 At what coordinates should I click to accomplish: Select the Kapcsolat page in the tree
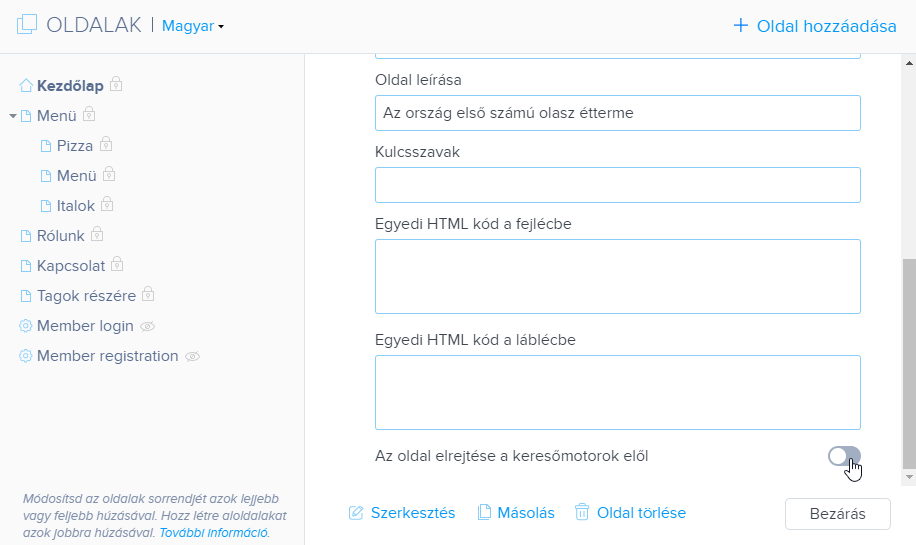(71, 266)
